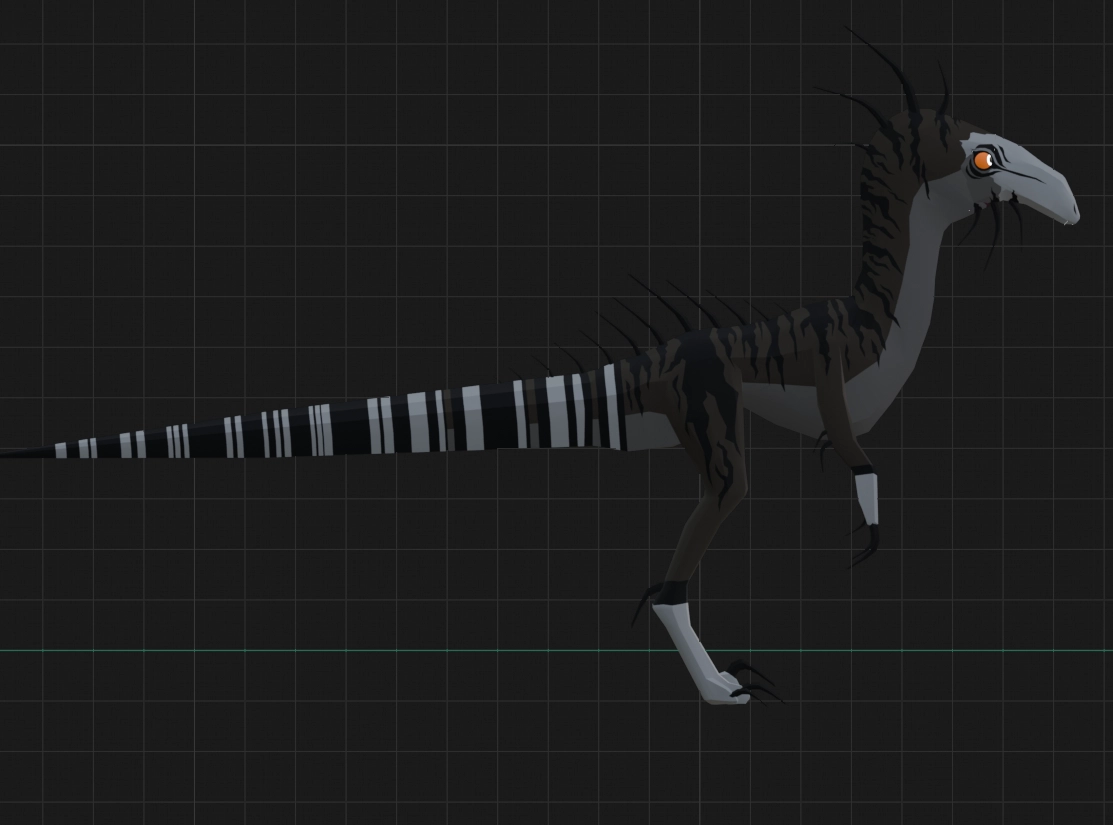Click the green horizontal axis line
Image resolution: width=1113 pixels, height=825 pixels.
(x=300, y=650)
